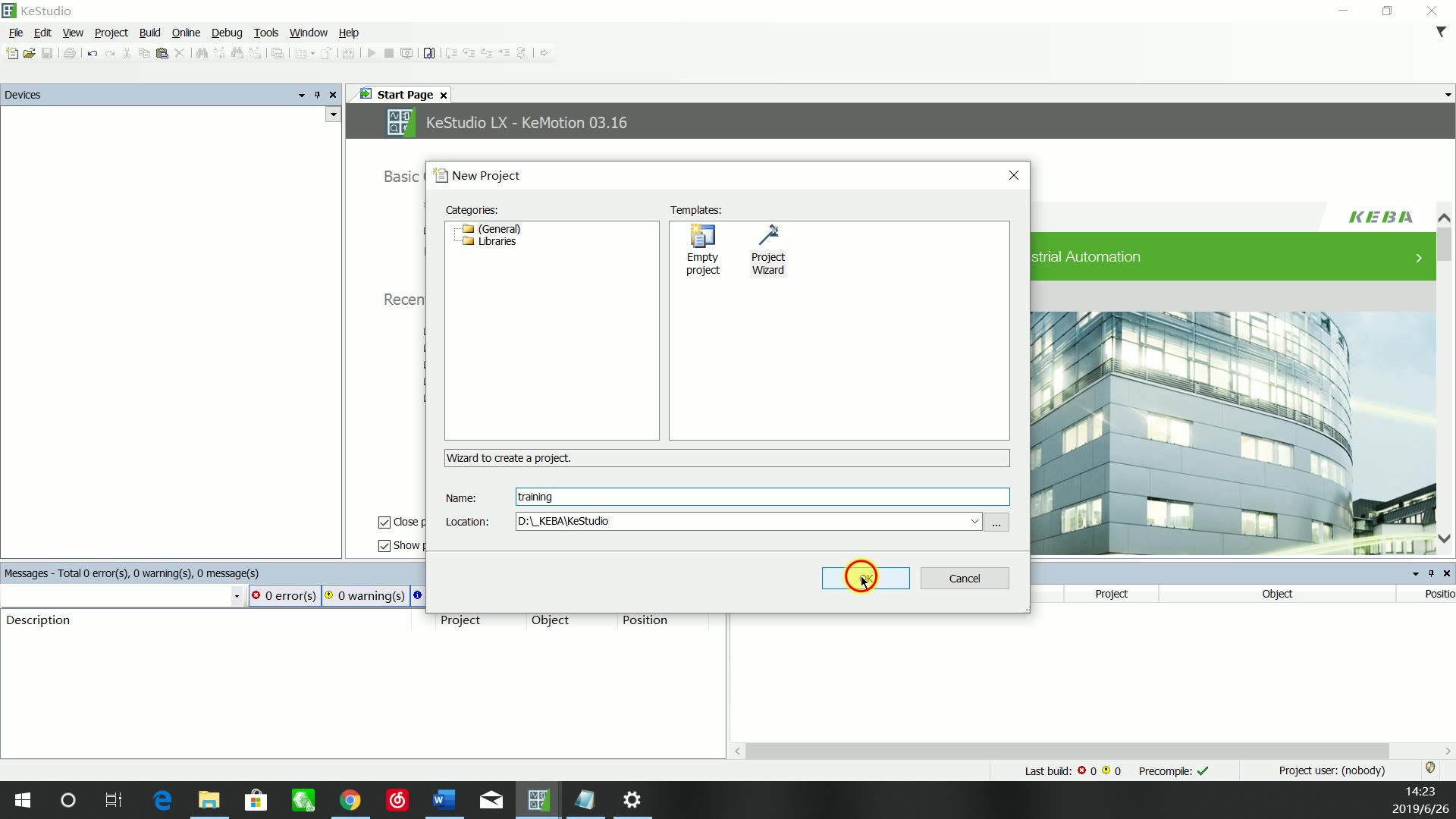1456x819 pixels.
Task: Toggle the 0 error(s) filter button
Action: pyautogui.click(x=284, y=596)
